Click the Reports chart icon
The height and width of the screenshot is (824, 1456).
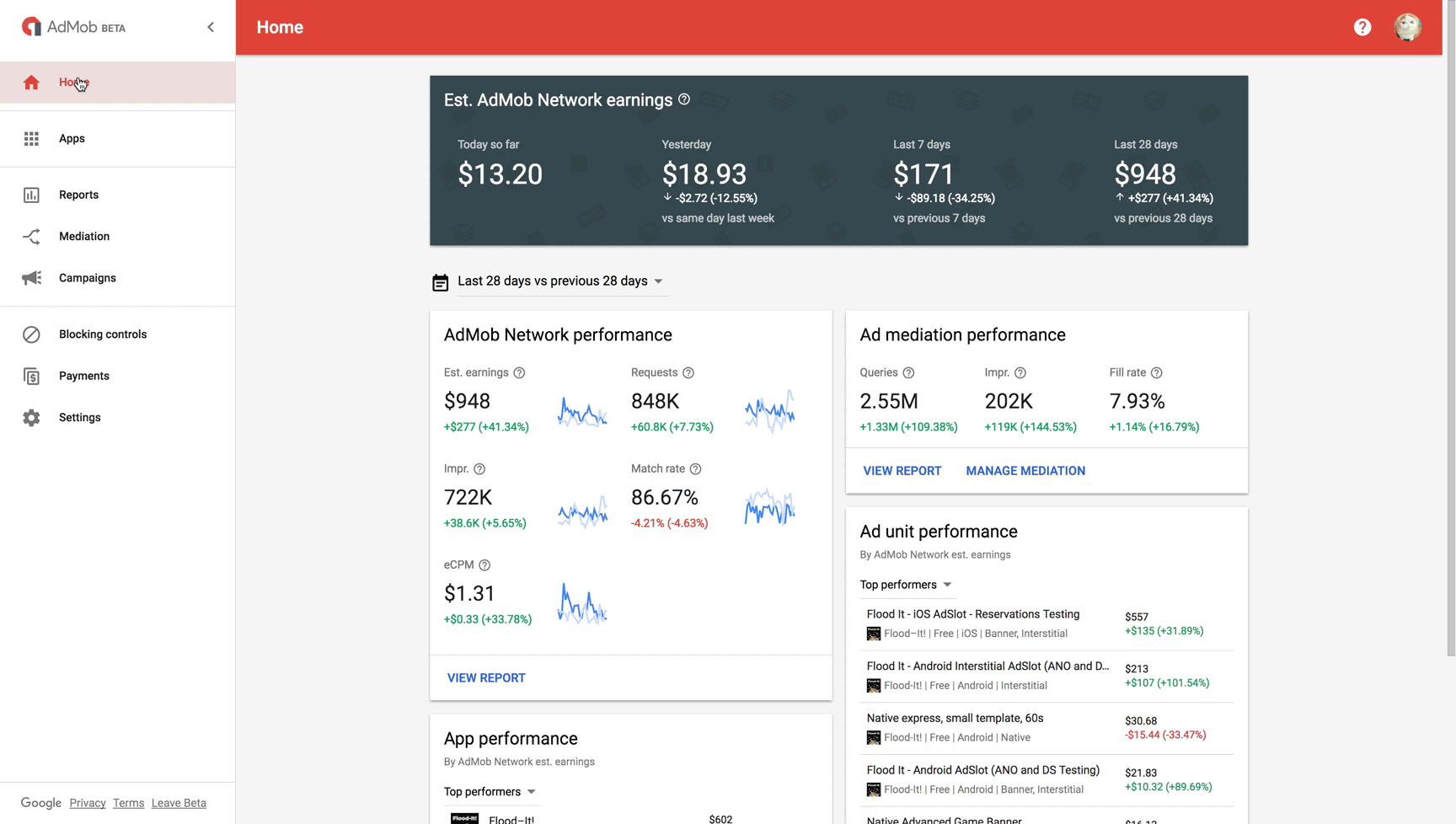point(31,195)
